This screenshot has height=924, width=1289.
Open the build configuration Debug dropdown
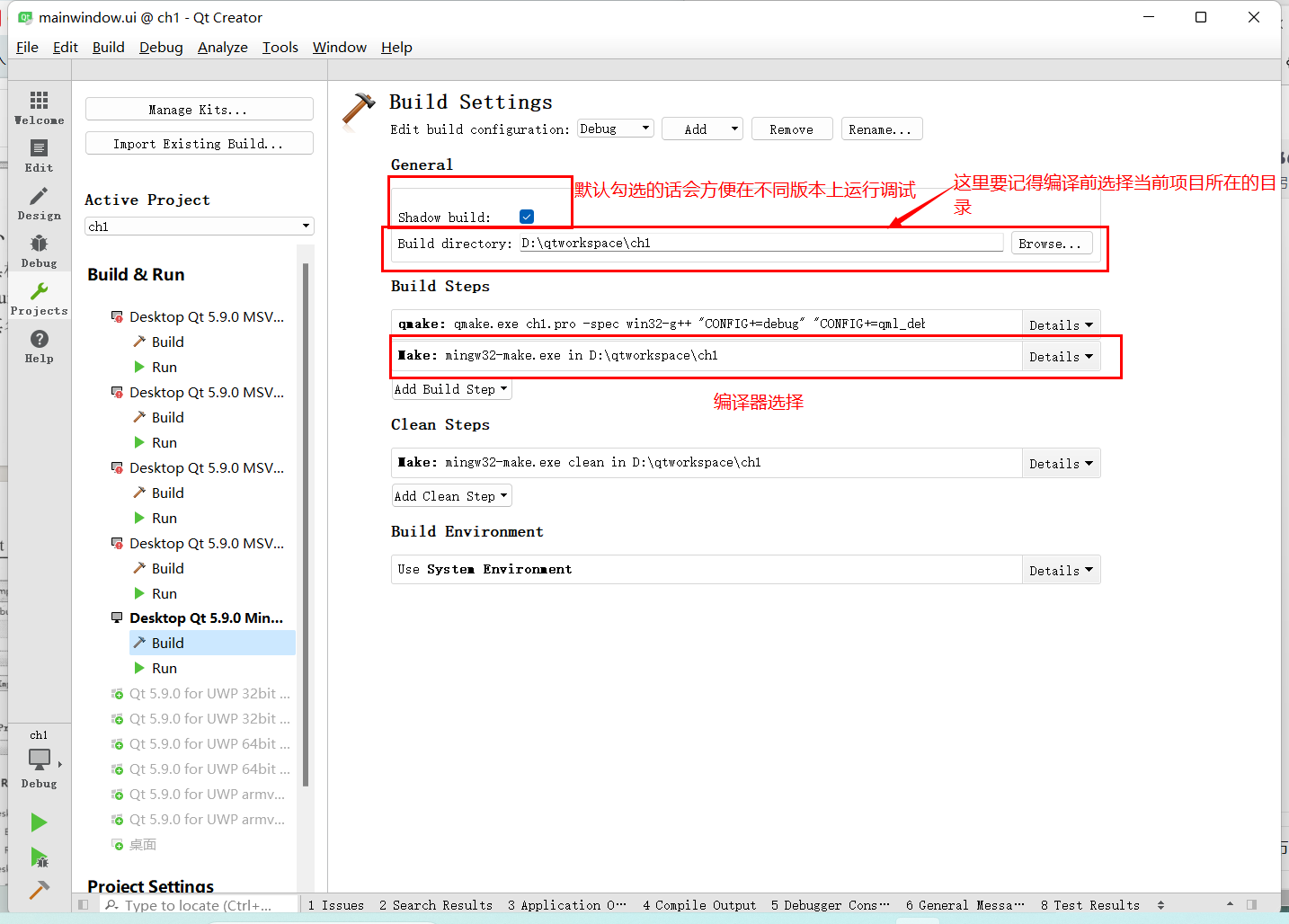point(615,129)
